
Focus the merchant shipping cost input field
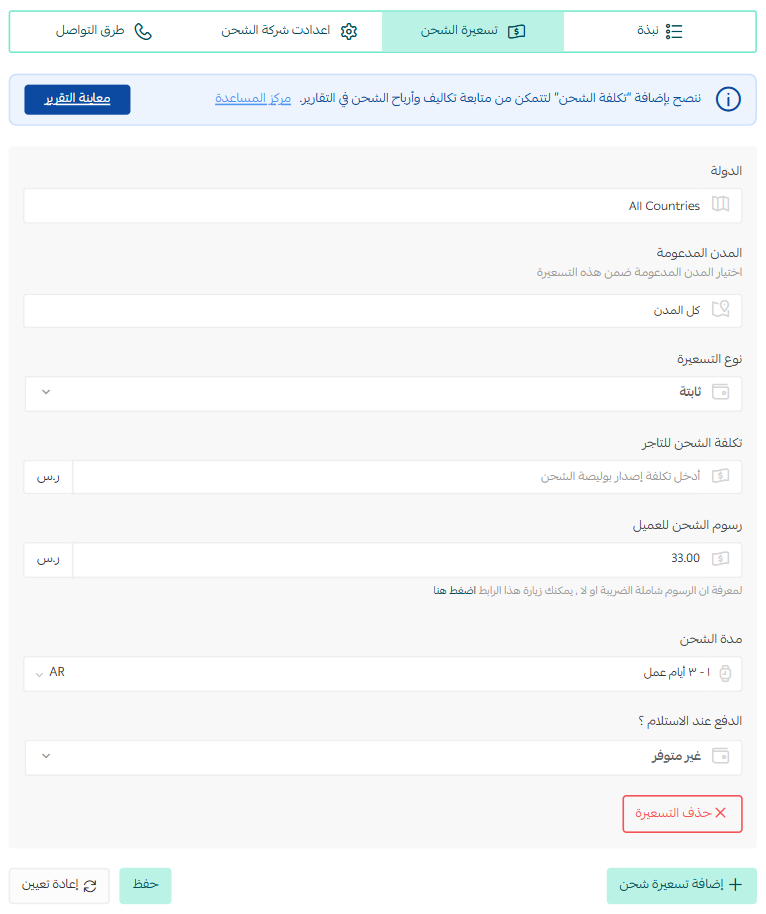tap(407, 477)
